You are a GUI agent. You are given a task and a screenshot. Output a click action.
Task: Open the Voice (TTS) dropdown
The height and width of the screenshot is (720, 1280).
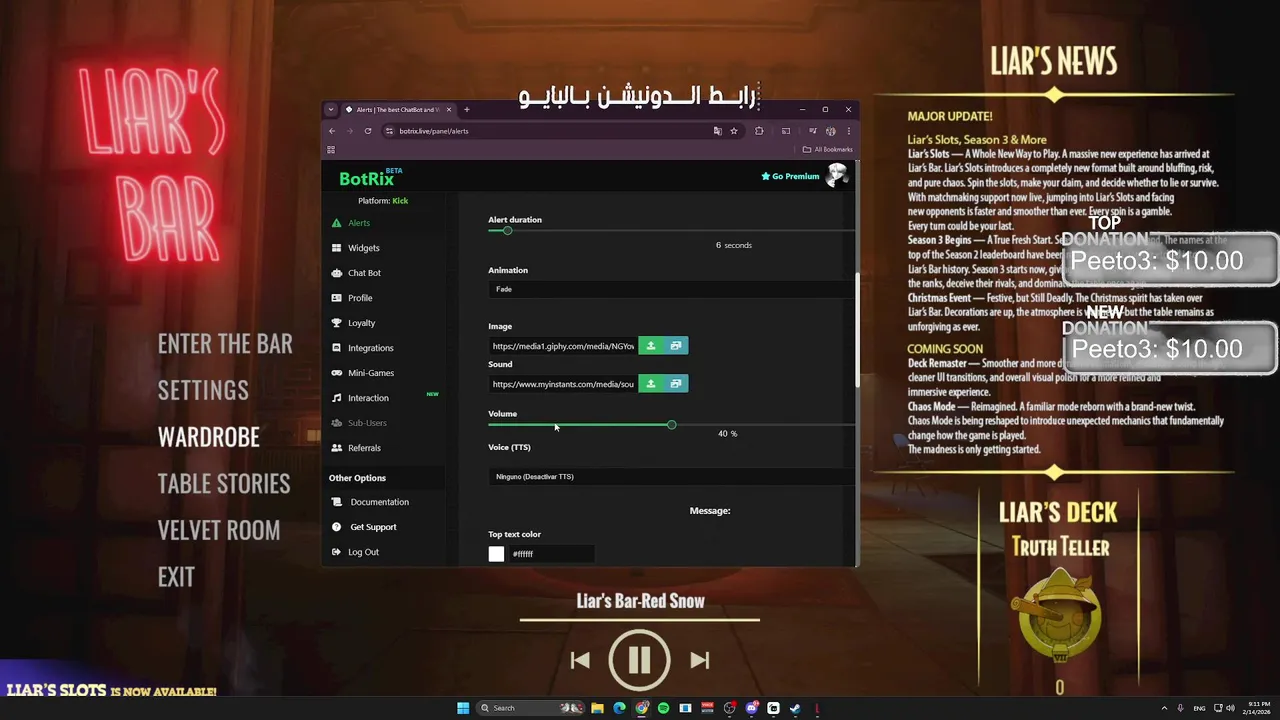(x=671, y=477)
